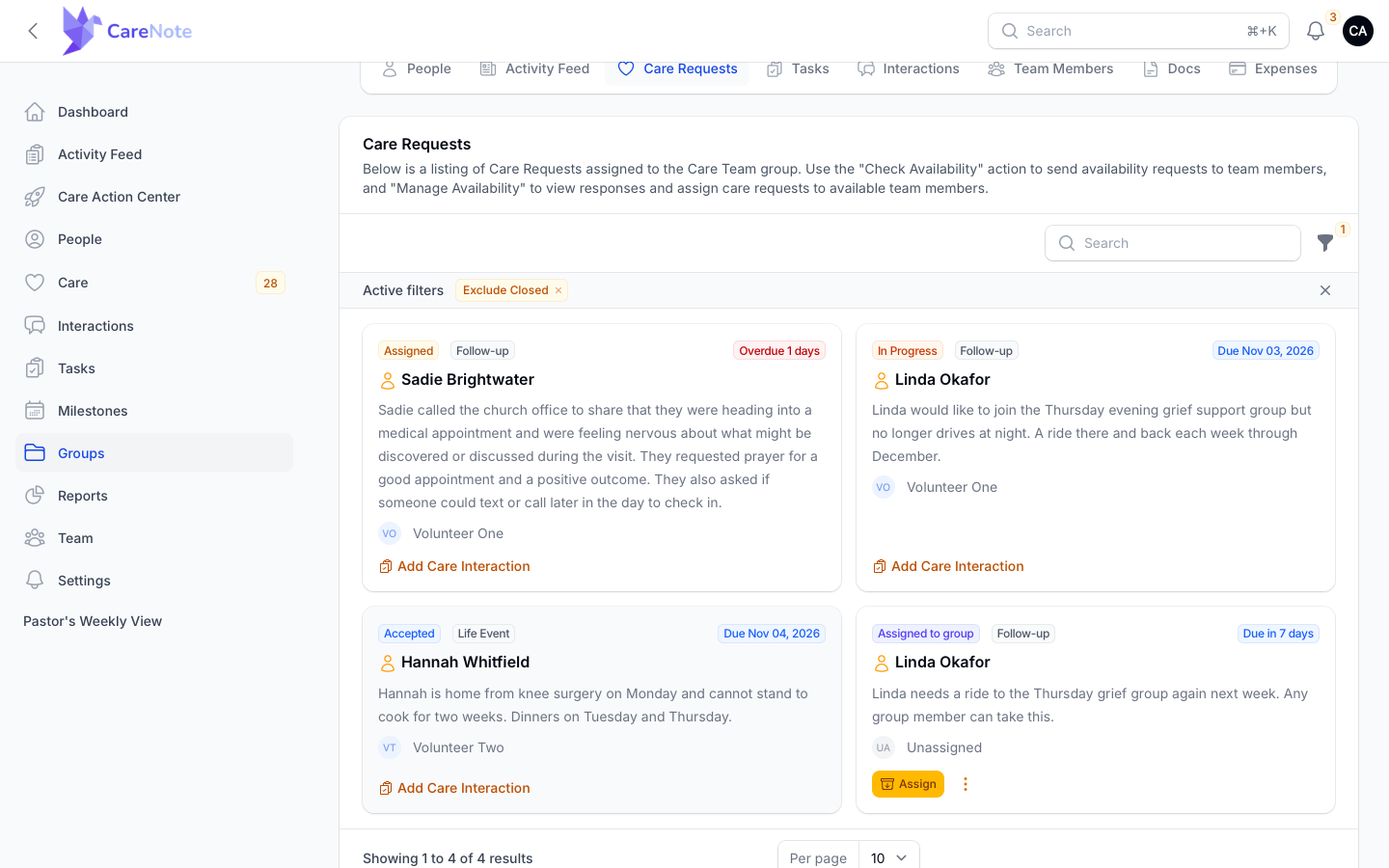Click the Interactions chat icon in sidebar
This screenshot has height=868, width=1389.
(x=35, y=326)
